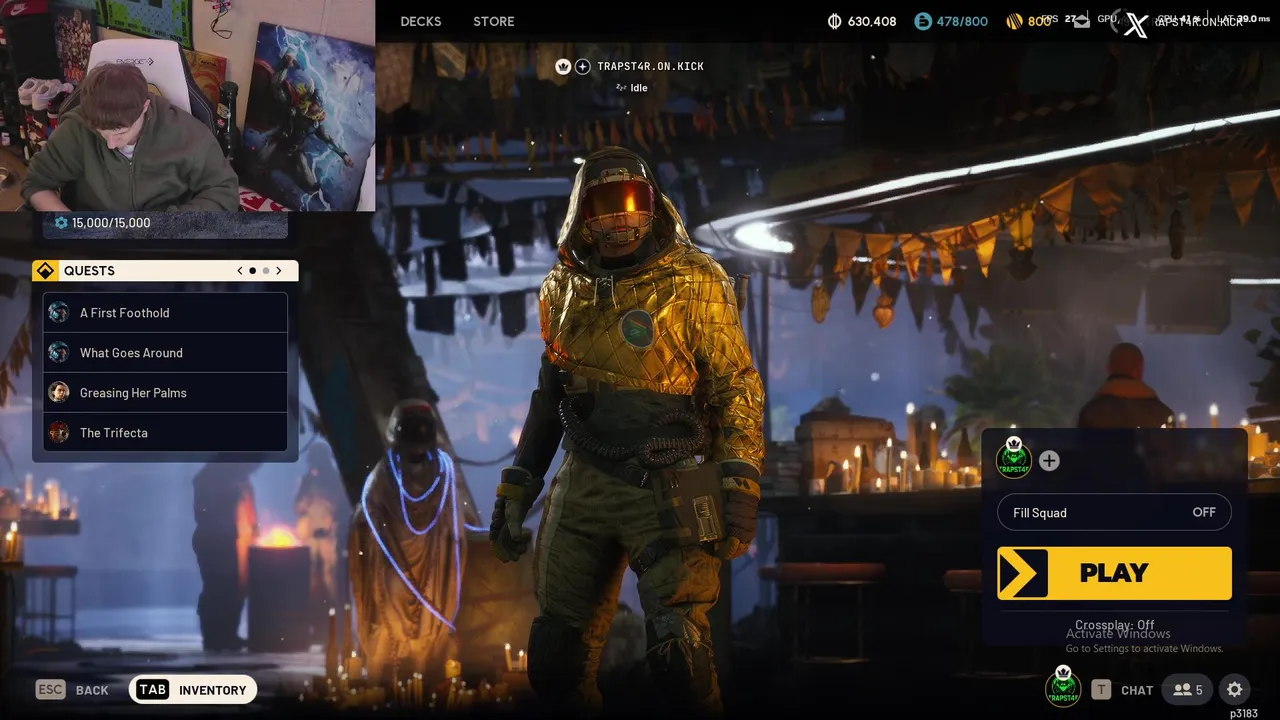Go to next quests page arrow
Viewport: 1280px width, 720px height.
279,271
